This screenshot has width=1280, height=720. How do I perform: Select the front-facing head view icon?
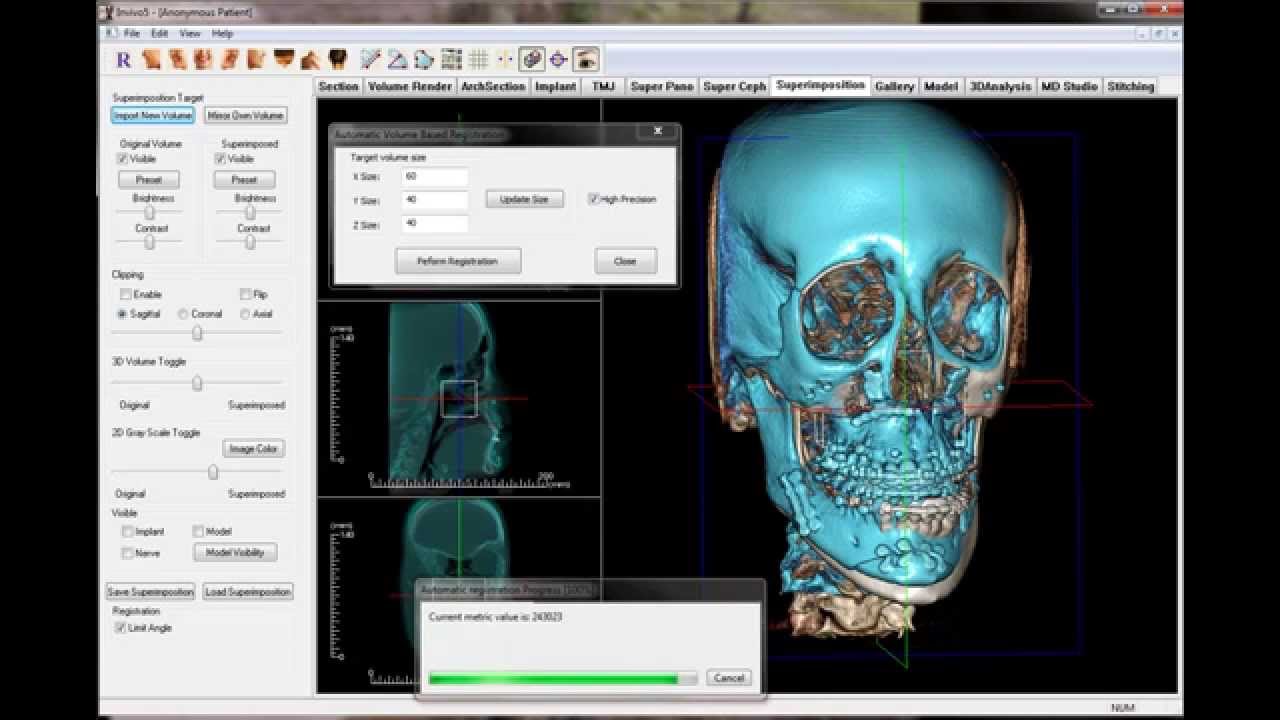pos(203,60)
